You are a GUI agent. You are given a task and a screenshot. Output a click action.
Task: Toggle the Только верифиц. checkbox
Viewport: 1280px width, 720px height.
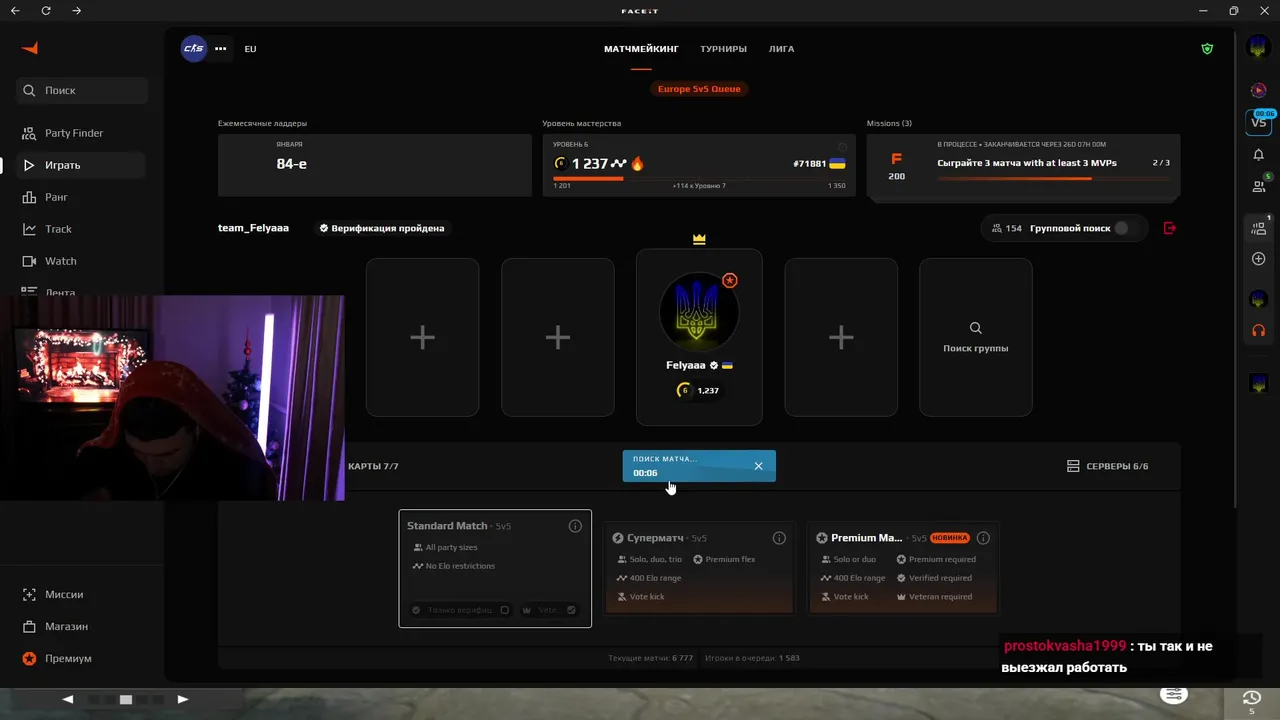point(504,610)
